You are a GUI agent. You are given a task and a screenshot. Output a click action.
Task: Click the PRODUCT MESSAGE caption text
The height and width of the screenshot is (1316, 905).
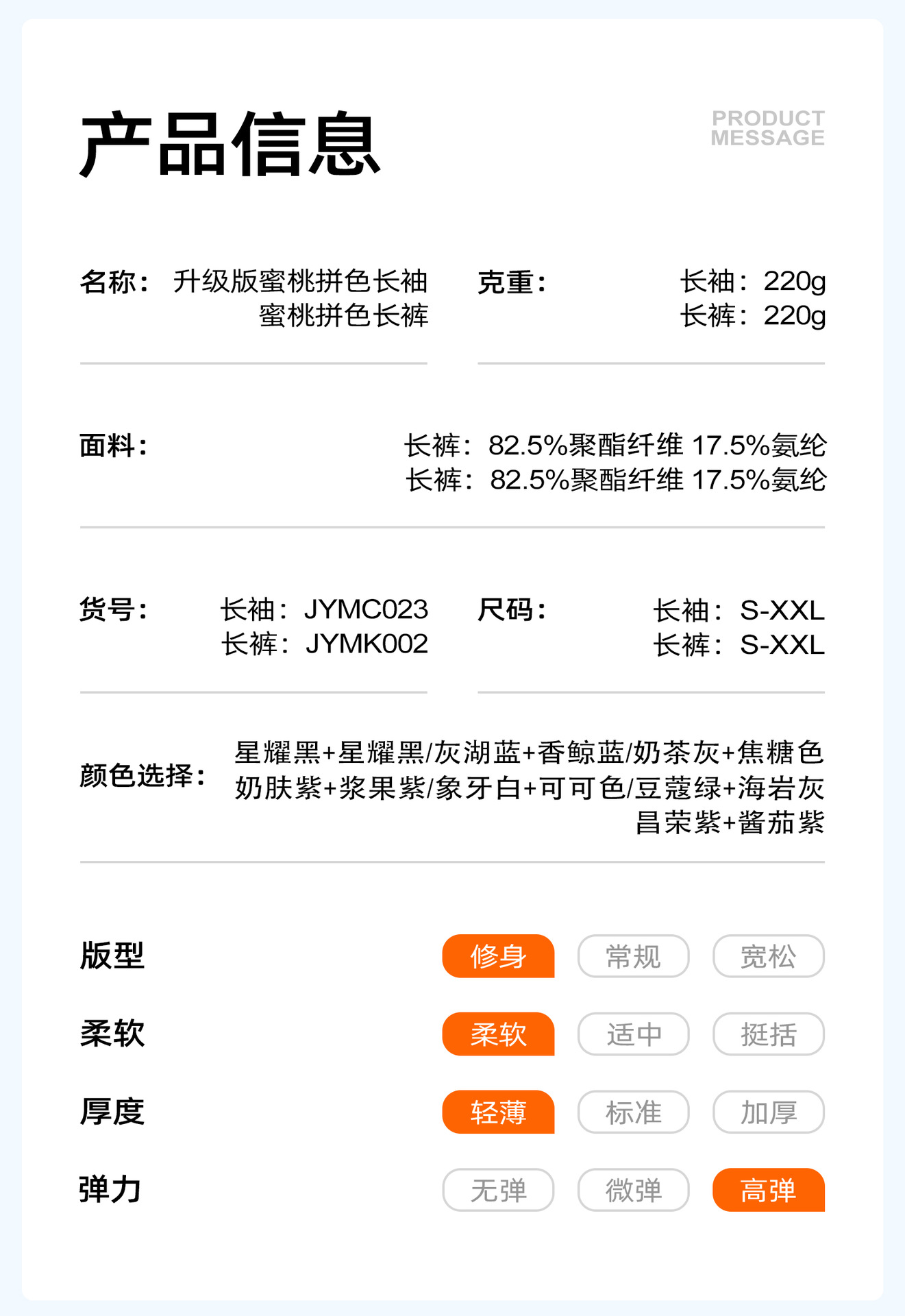767,128
